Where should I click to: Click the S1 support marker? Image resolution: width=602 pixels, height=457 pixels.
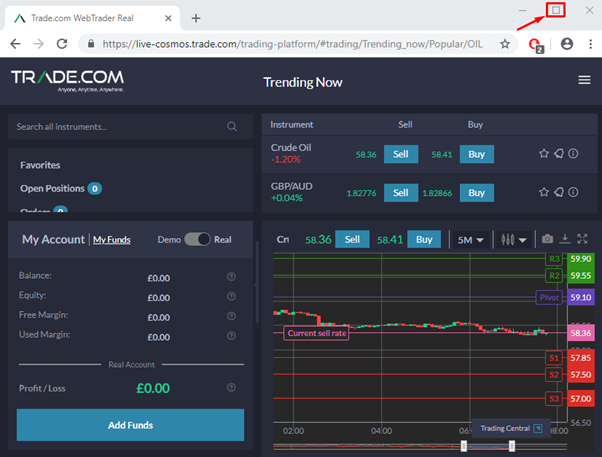[x=554, y=358]
